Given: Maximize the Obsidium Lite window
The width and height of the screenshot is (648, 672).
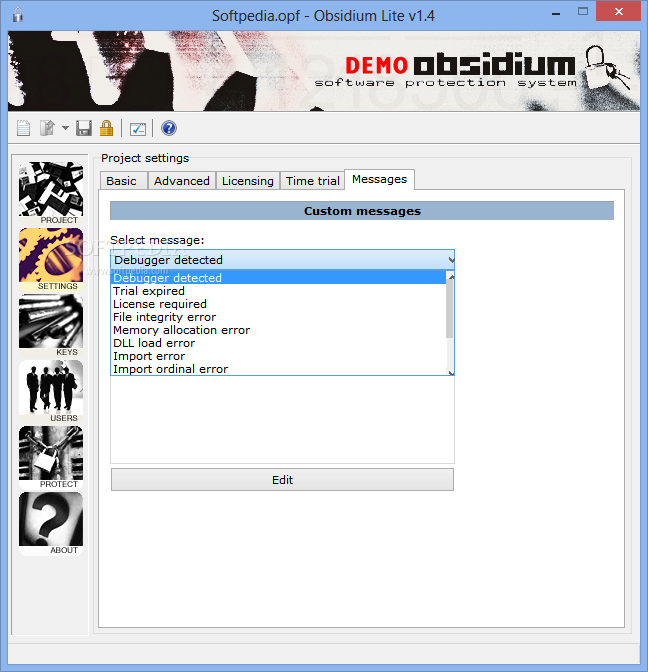Looking at the screenshot, I should coord(583,12).
